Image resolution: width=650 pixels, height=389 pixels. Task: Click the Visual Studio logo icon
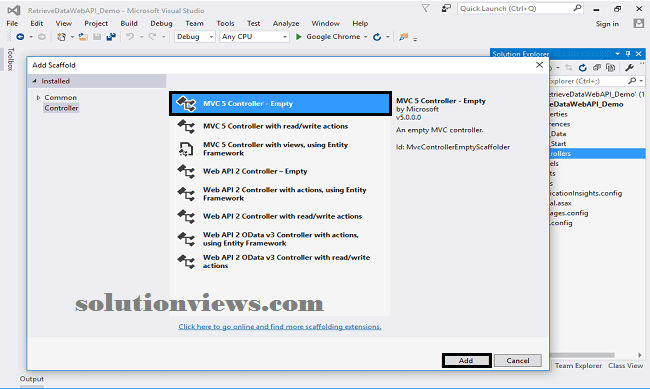pos(14,10)
